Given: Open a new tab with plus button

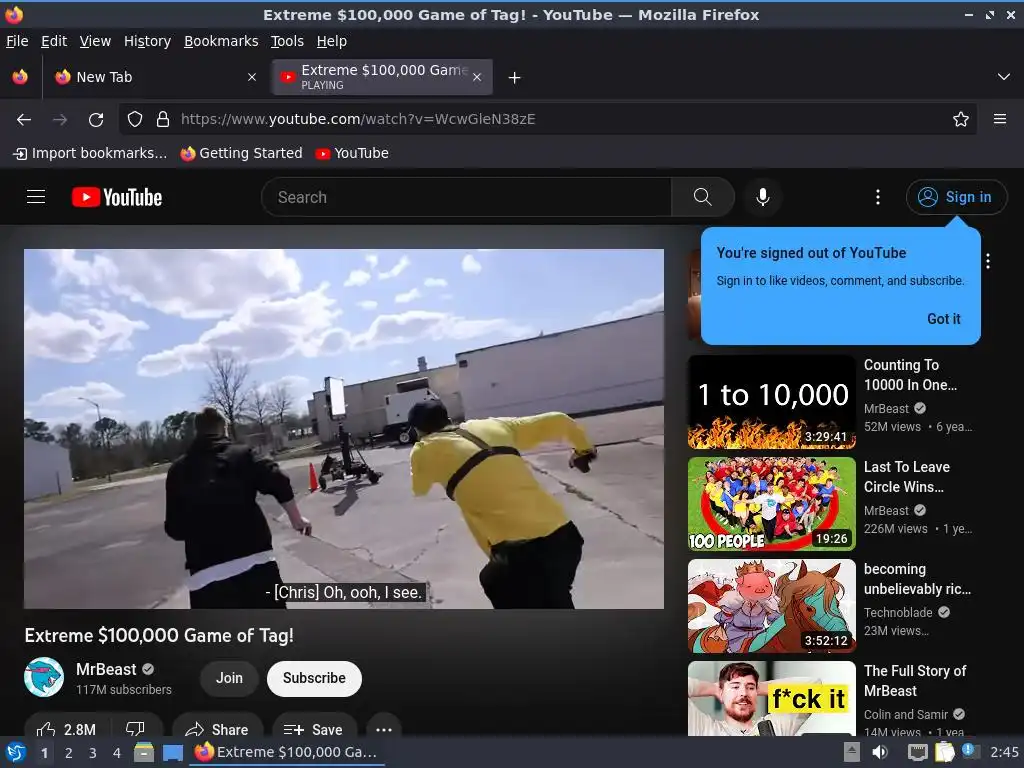Looking at the screenshot, I should [514, 78].
